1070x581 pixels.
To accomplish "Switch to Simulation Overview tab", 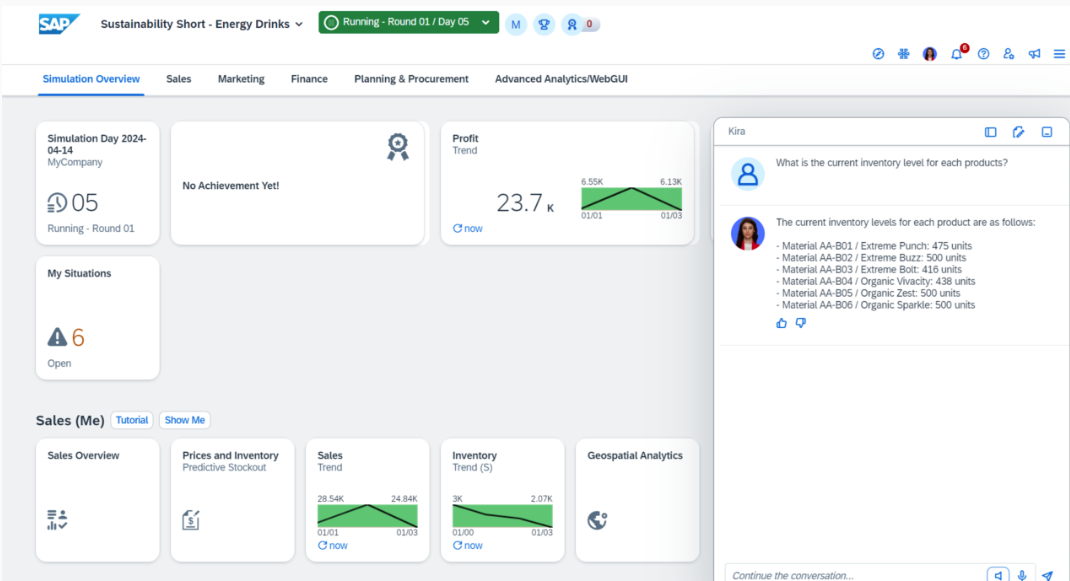I will coord(91,79).
